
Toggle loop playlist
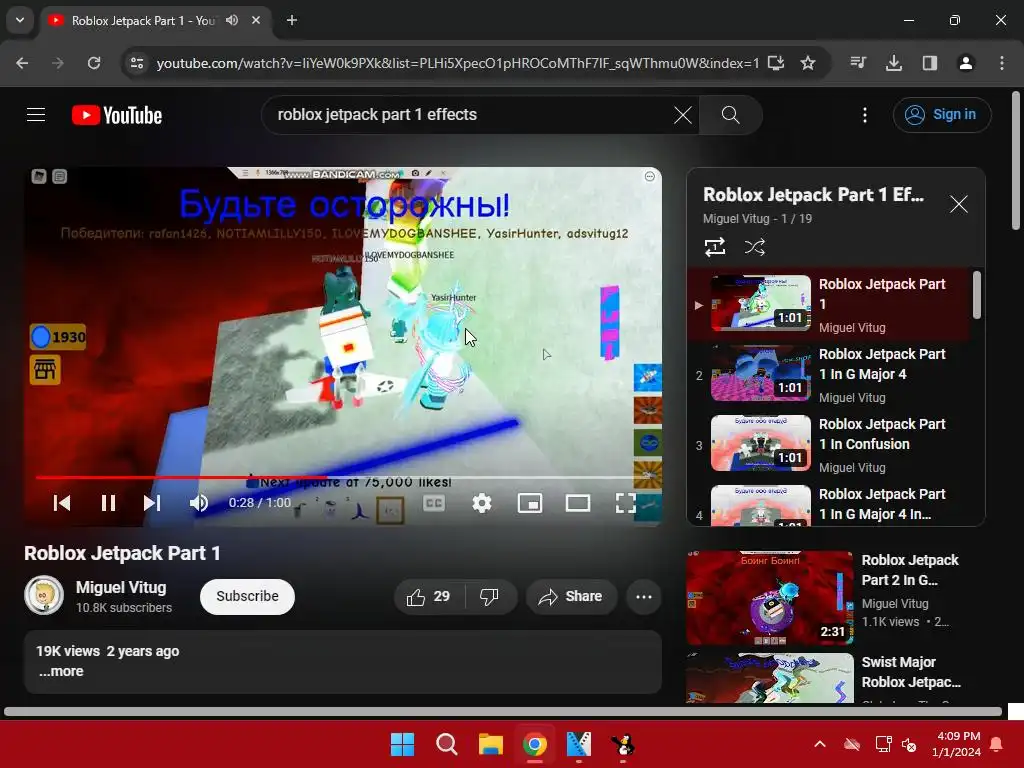click(x=715, y=248)
